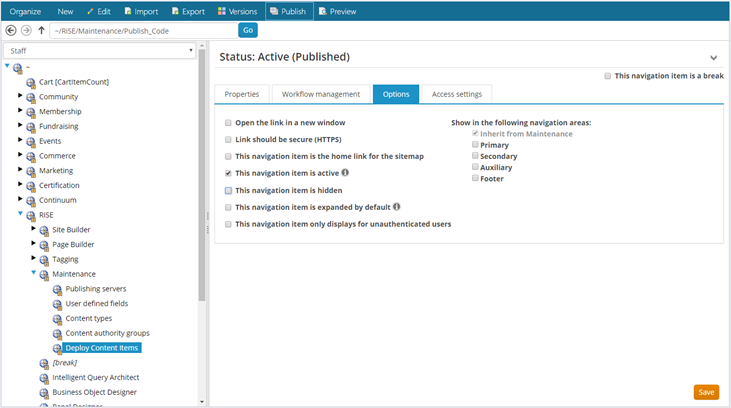
Task: Enable 'Open the link in a new window'
Action: (229, 122)
